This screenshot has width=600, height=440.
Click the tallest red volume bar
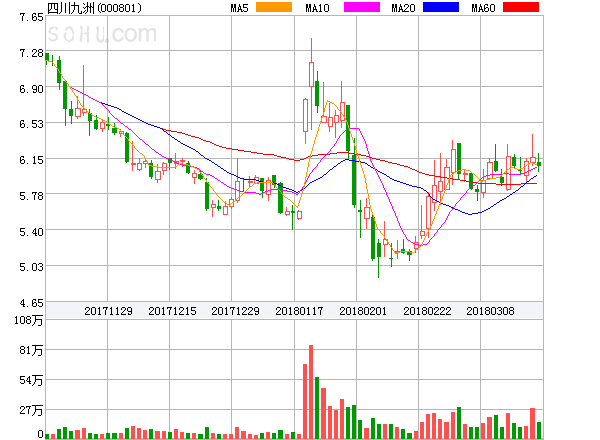(311, 391)
